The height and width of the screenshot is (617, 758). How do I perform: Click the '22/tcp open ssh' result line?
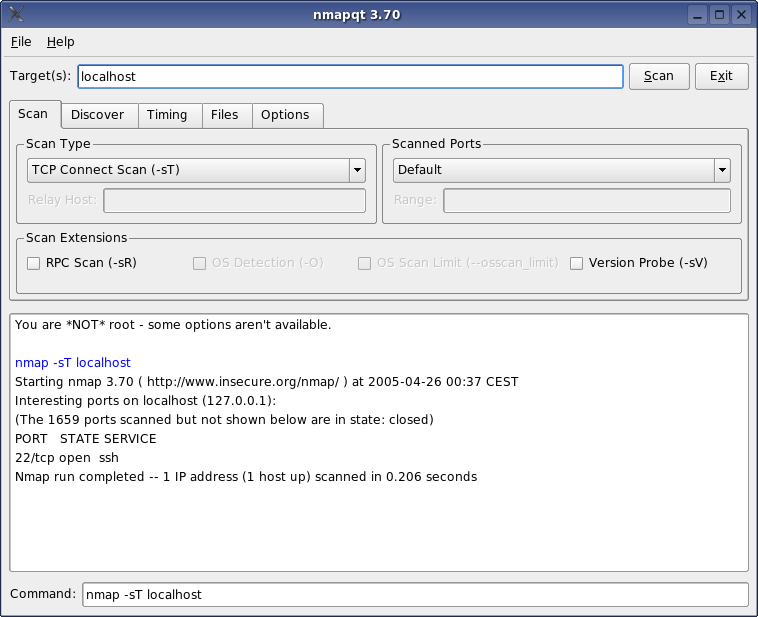[x=67, y=458]
